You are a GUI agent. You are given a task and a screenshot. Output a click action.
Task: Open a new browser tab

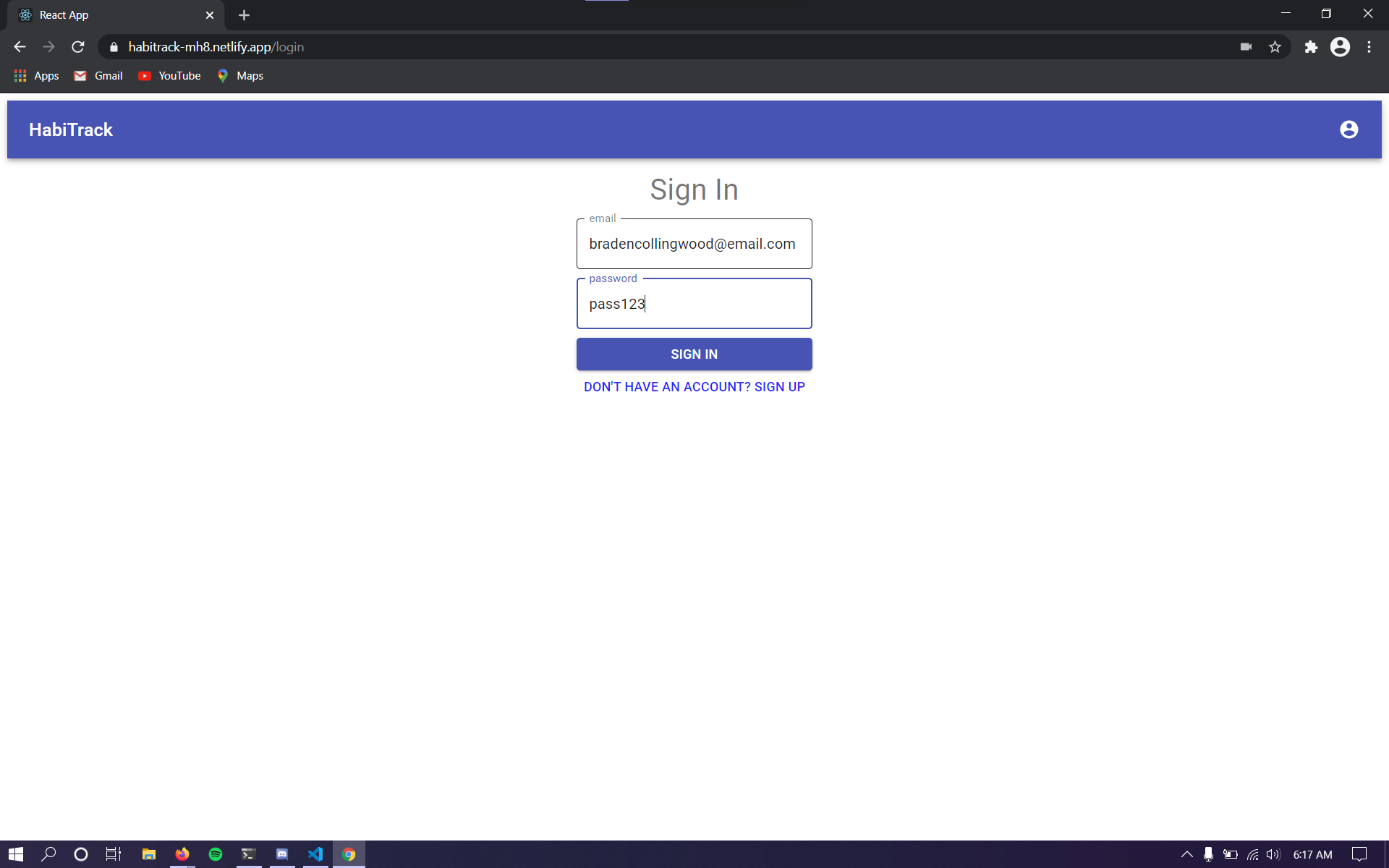[x=244, y=15]
